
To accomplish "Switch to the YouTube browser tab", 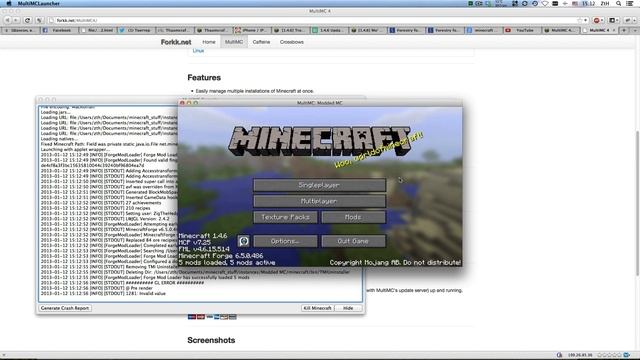I will click(x=521, y=30).
